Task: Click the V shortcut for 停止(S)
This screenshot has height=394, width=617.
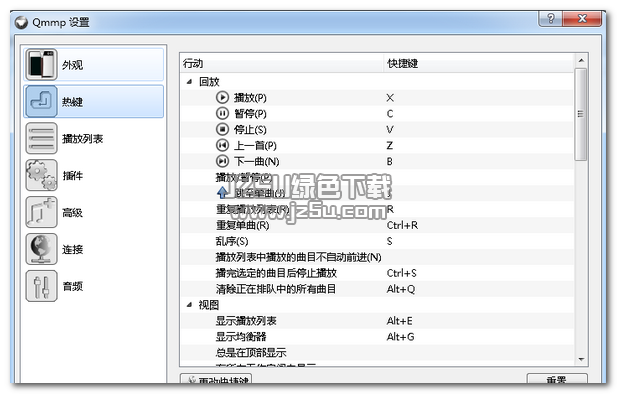Action: click(390, 129)
